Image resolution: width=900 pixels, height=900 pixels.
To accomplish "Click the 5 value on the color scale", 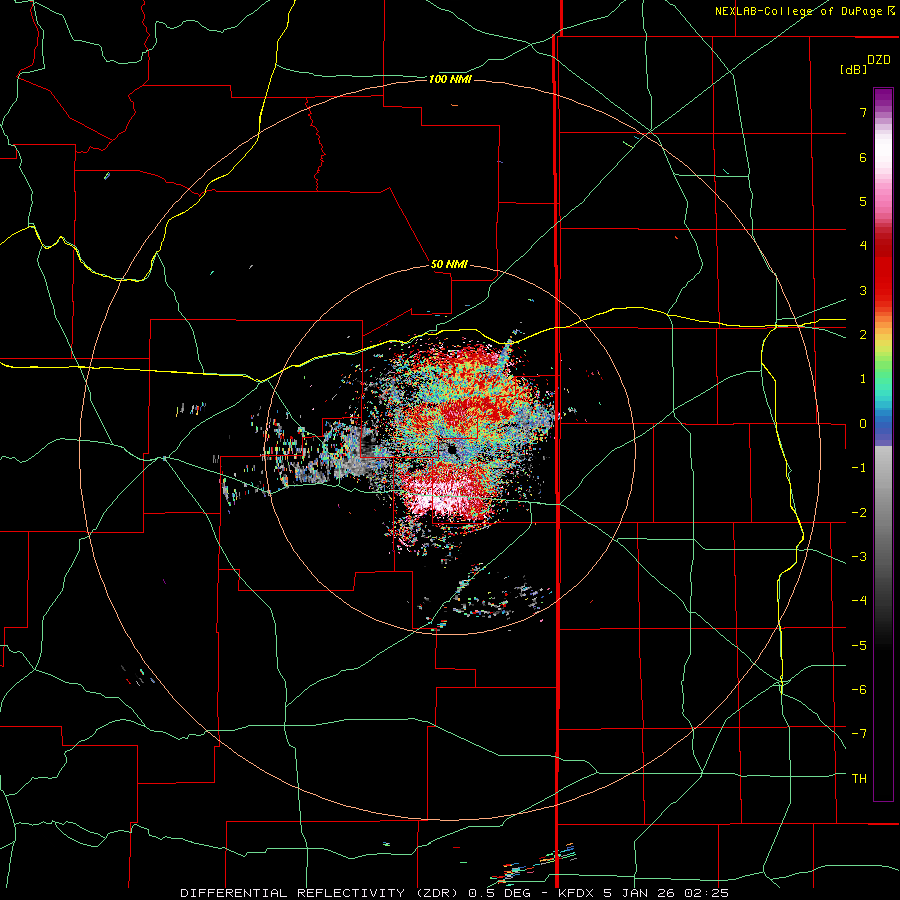I will pyautogui.click(x=863, y=201).
